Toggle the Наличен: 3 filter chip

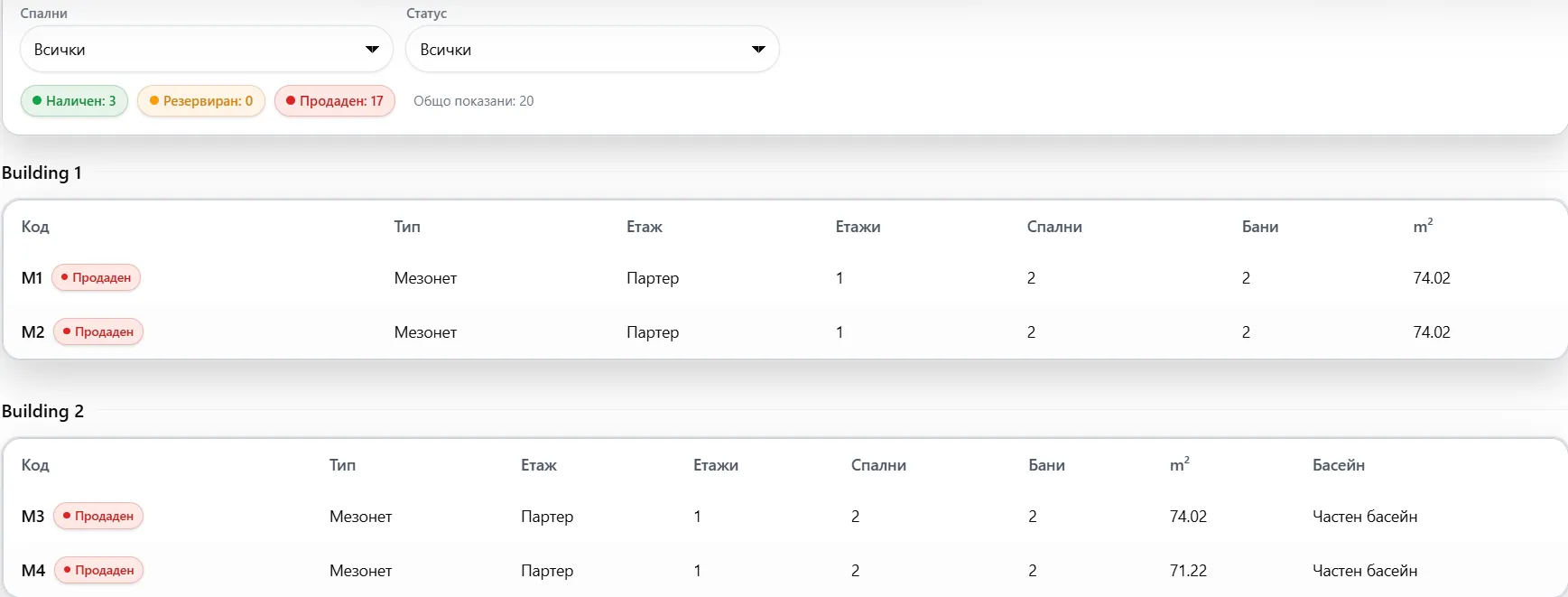(74, 101)
